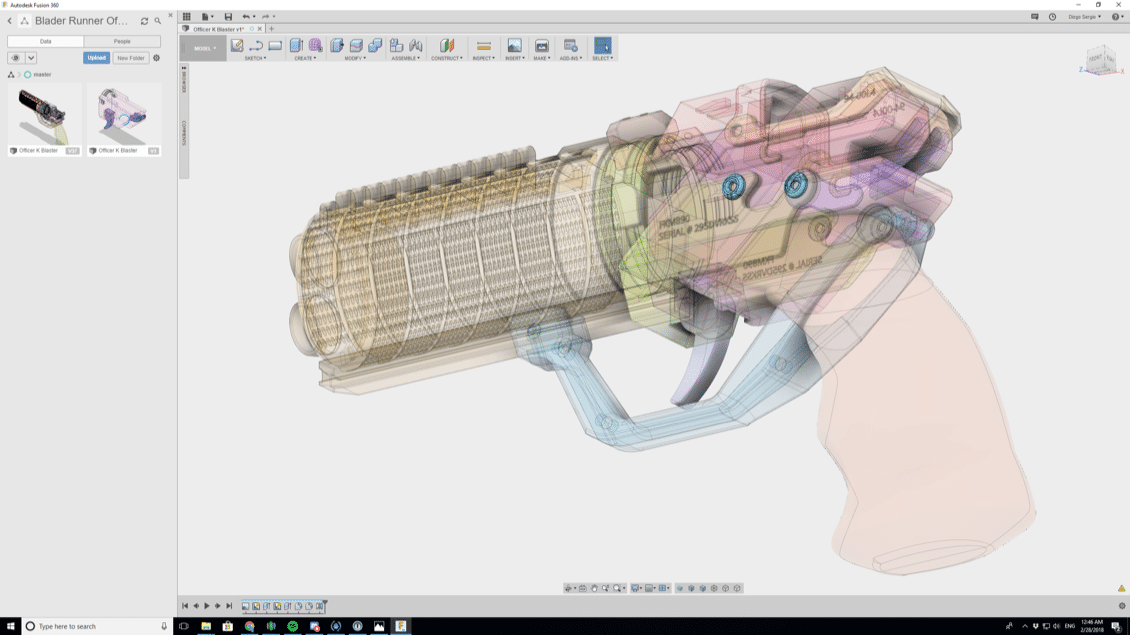
Task: Open the File menu dropdown
Action: [208, 17]
